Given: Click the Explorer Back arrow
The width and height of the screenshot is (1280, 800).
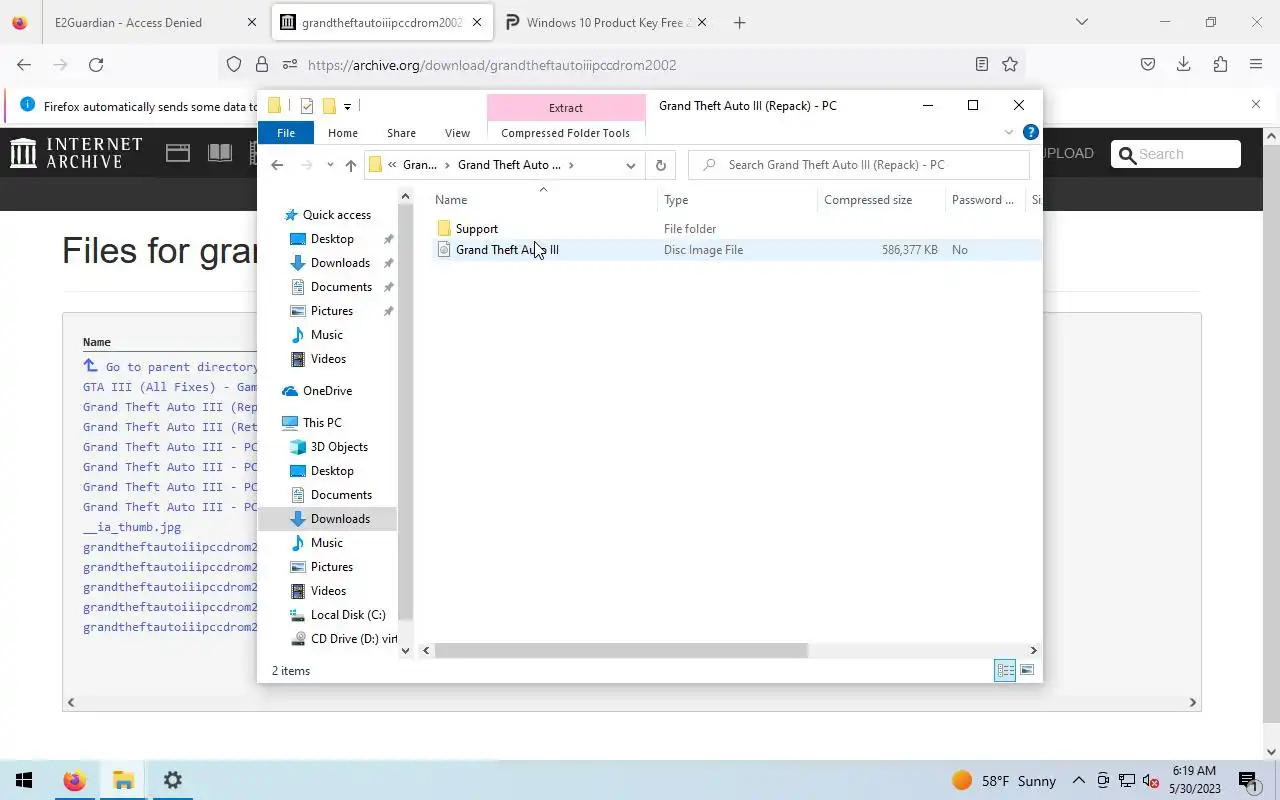Looking at the screenshot, I should pos(277,165).
